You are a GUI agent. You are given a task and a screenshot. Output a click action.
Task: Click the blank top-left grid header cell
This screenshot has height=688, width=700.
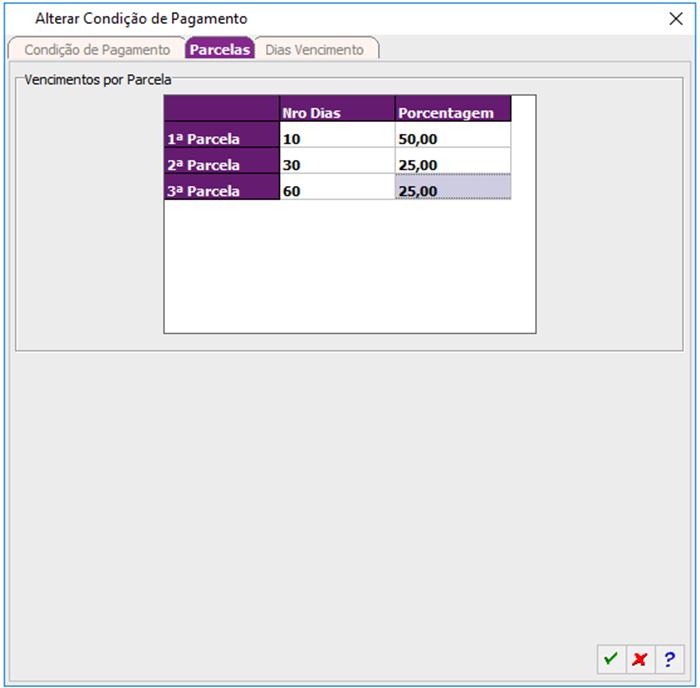pyautogui.click(x=222, y=108)
